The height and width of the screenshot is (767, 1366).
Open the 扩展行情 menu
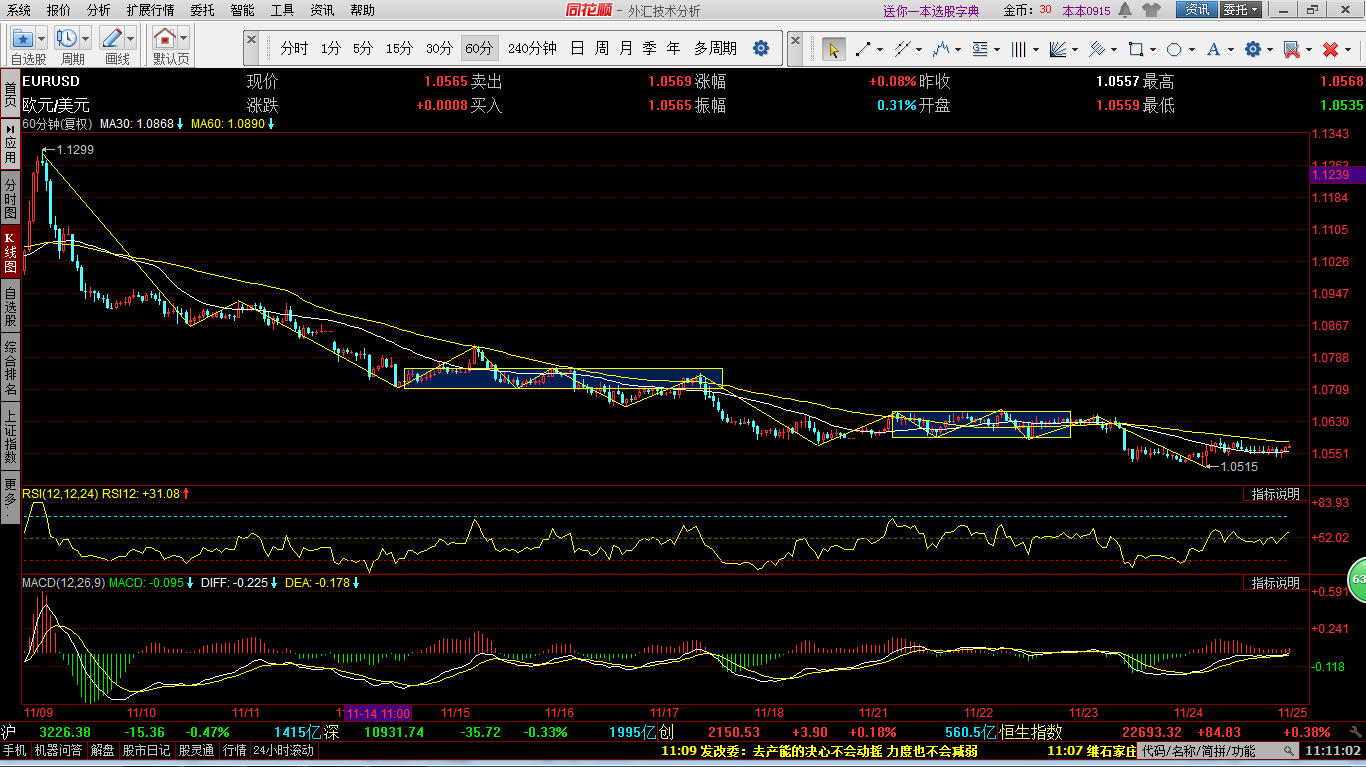150,10
